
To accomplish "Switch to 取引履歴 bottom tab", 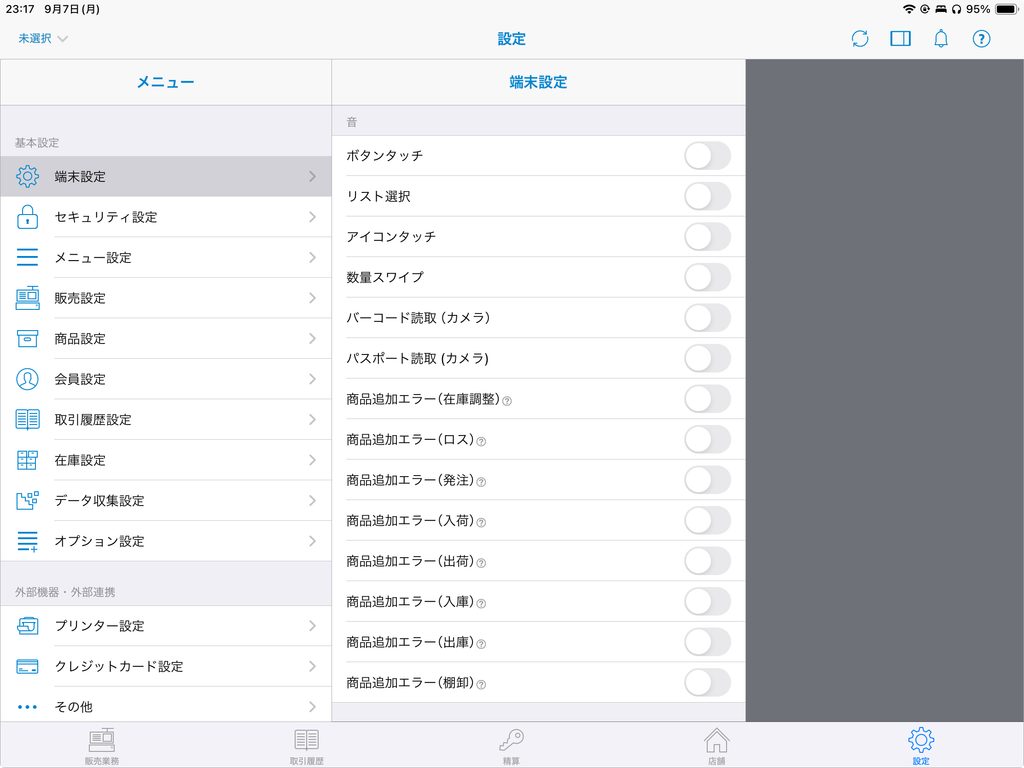I will coord(306,746).
